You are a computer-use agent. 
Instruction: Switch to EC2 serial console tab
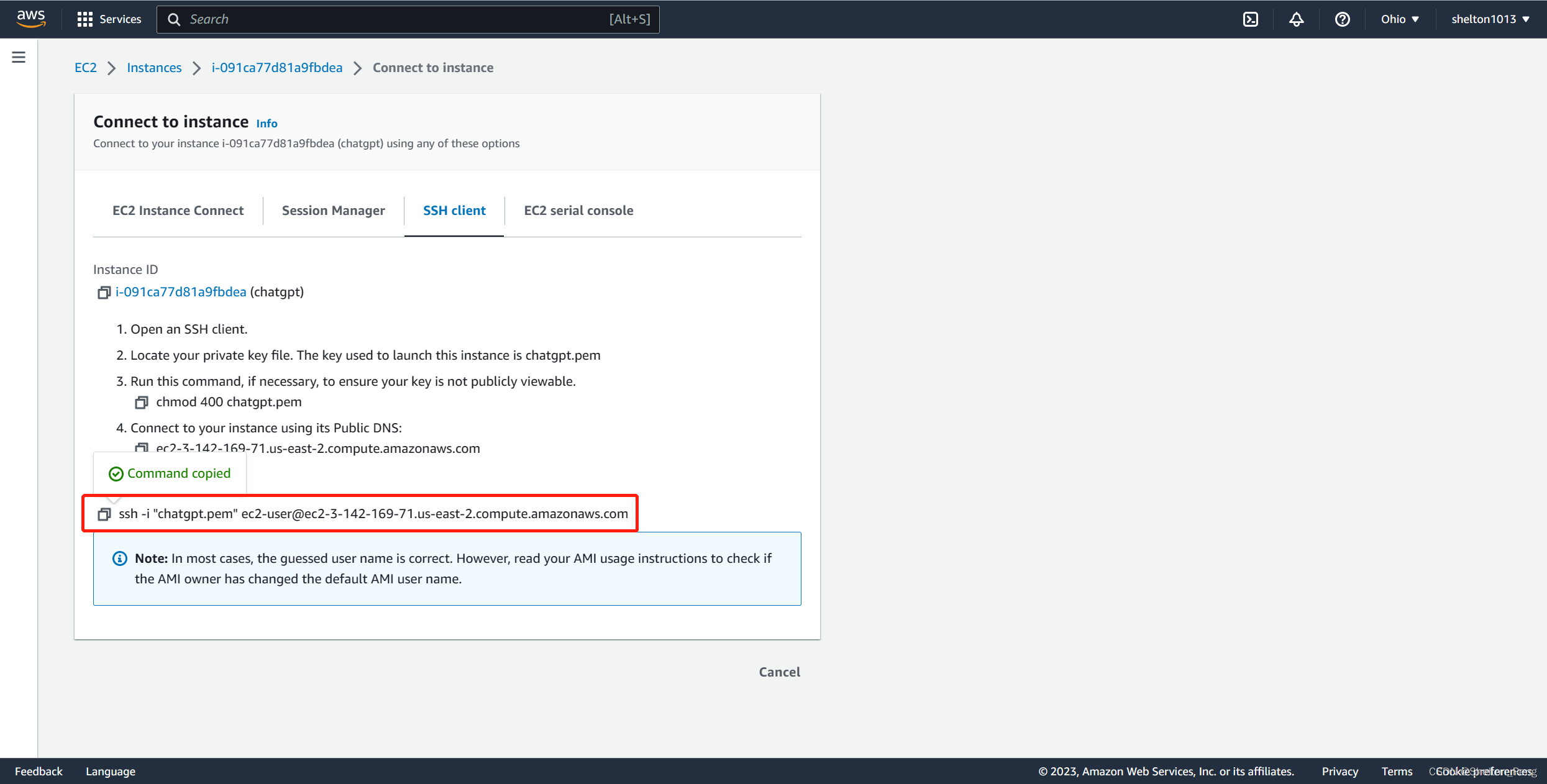point(578,211)
